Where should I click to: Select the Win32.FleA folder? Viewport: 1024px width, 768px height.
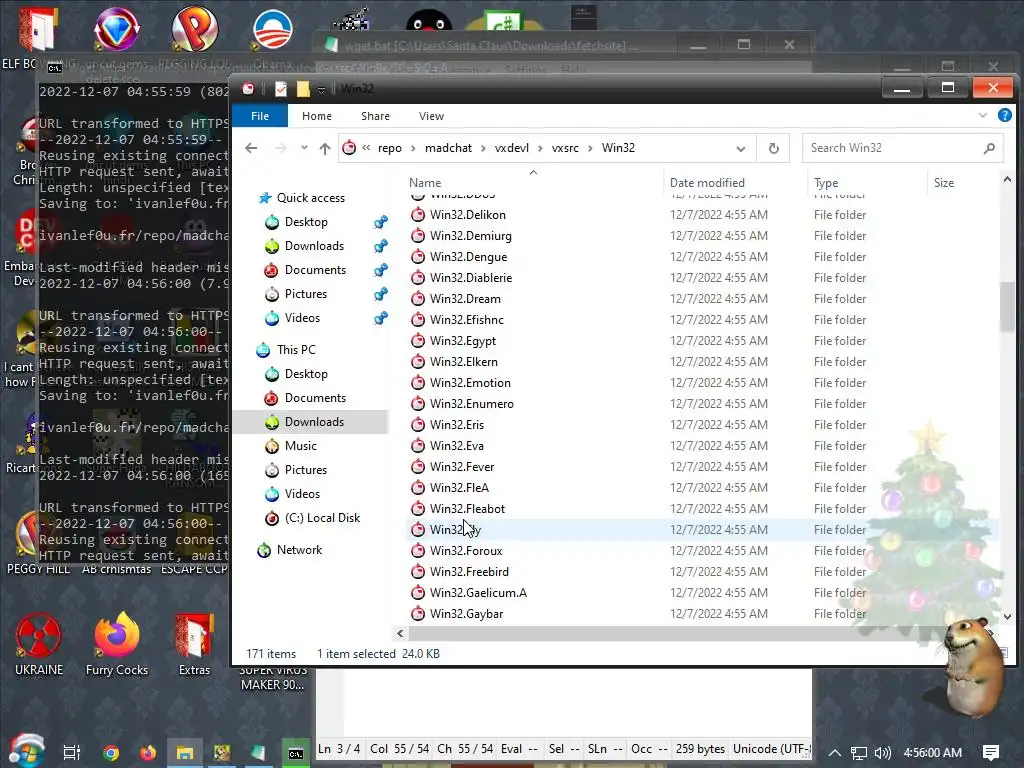[x=458, y=488]
